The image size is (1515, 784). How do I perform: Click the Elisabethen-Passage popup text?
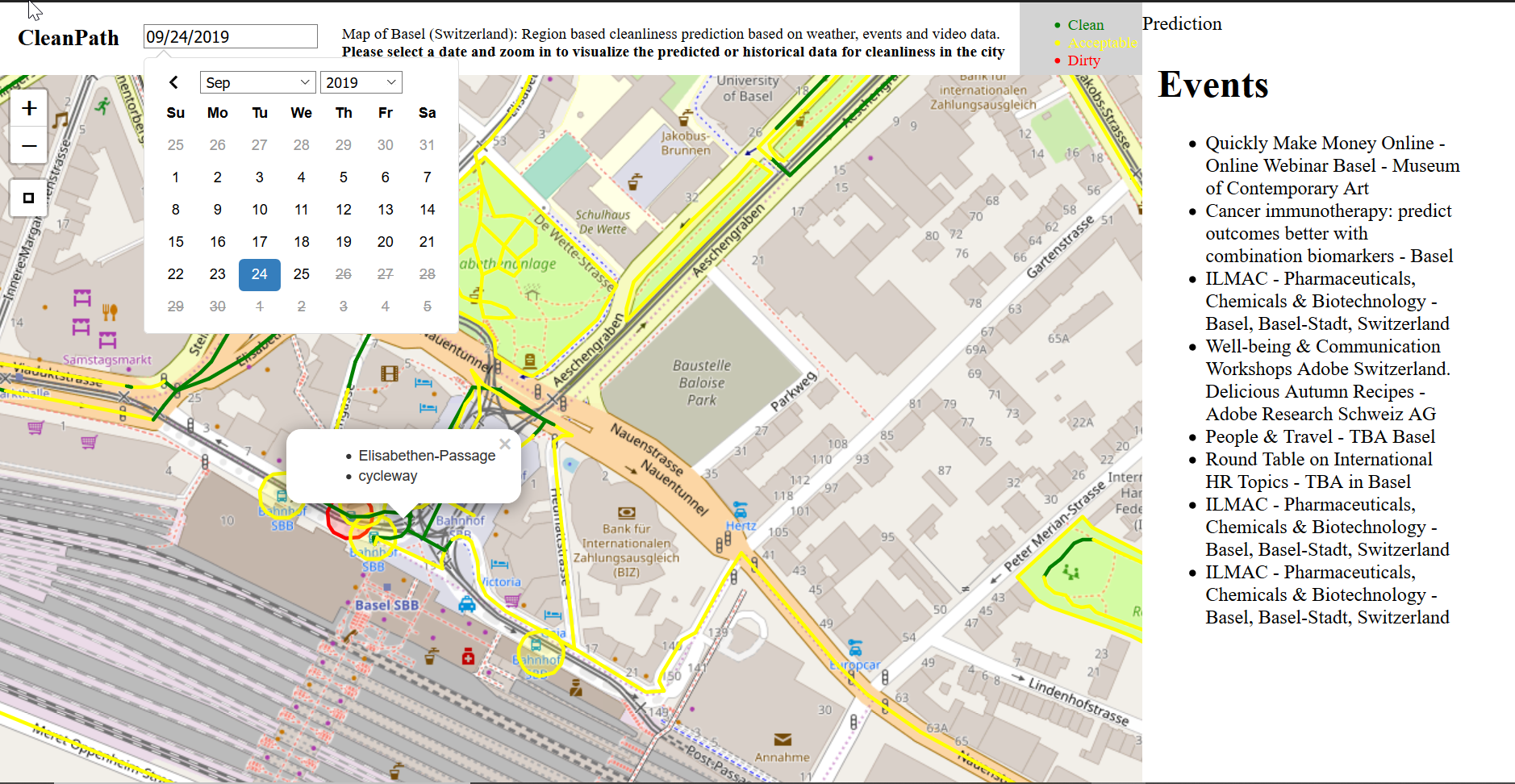[427, 456]
